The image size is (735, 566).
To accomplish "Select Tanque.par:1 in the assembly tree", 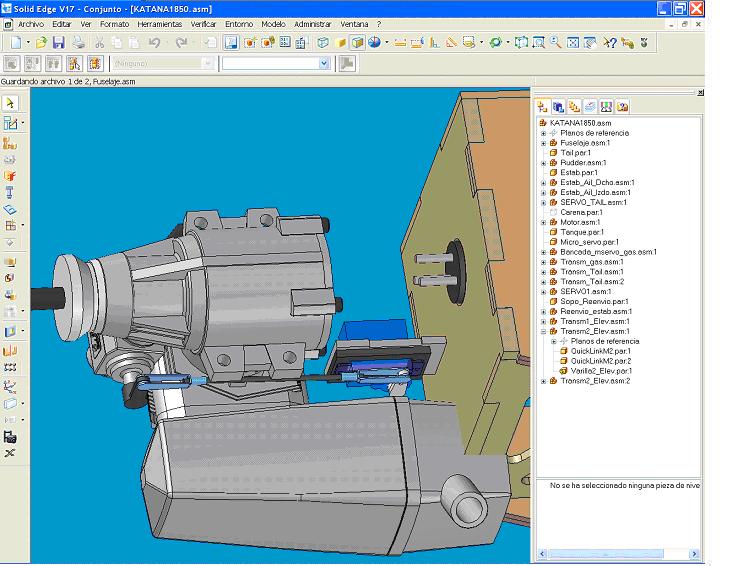I will point(580,232).
